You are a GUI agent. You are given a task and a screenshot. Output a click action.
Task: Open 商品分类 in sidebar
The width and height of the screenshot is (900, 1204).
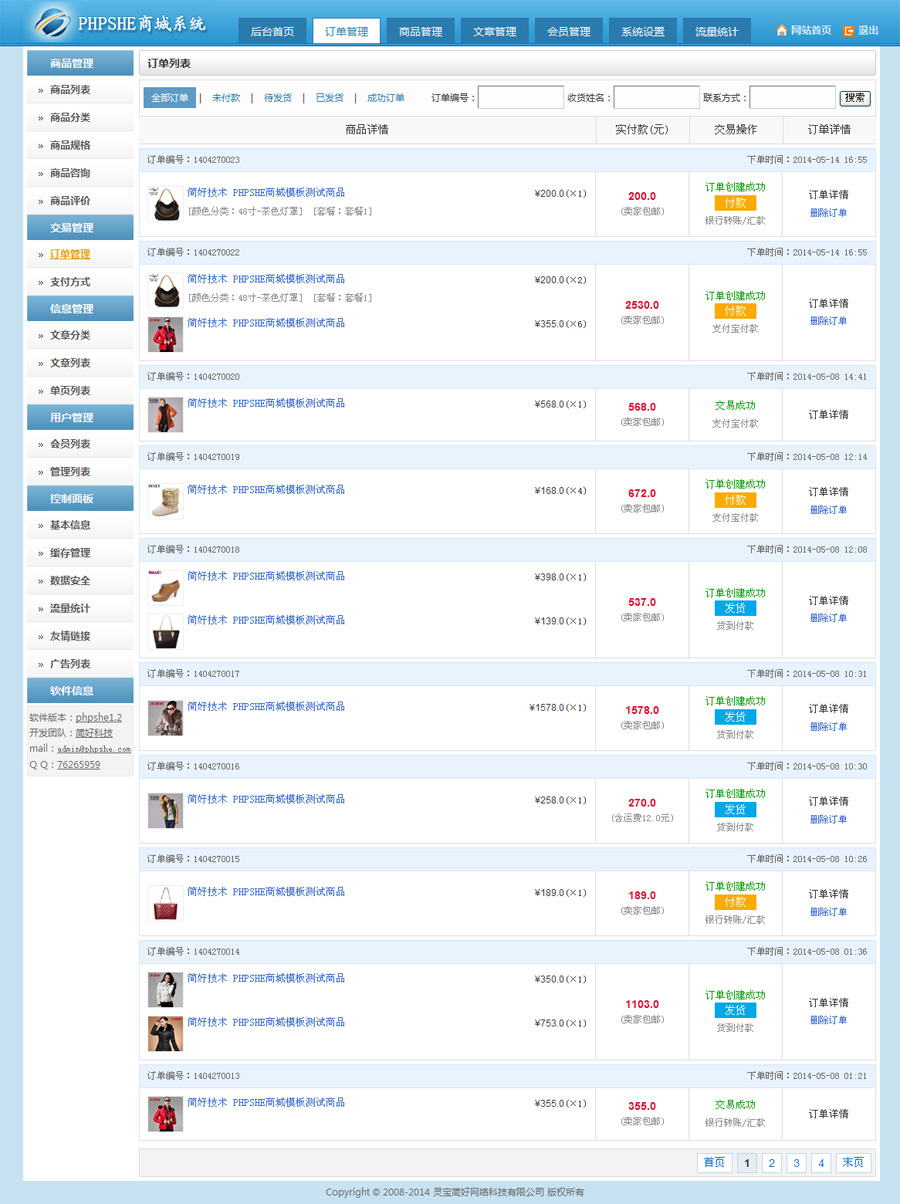(70, 118)
